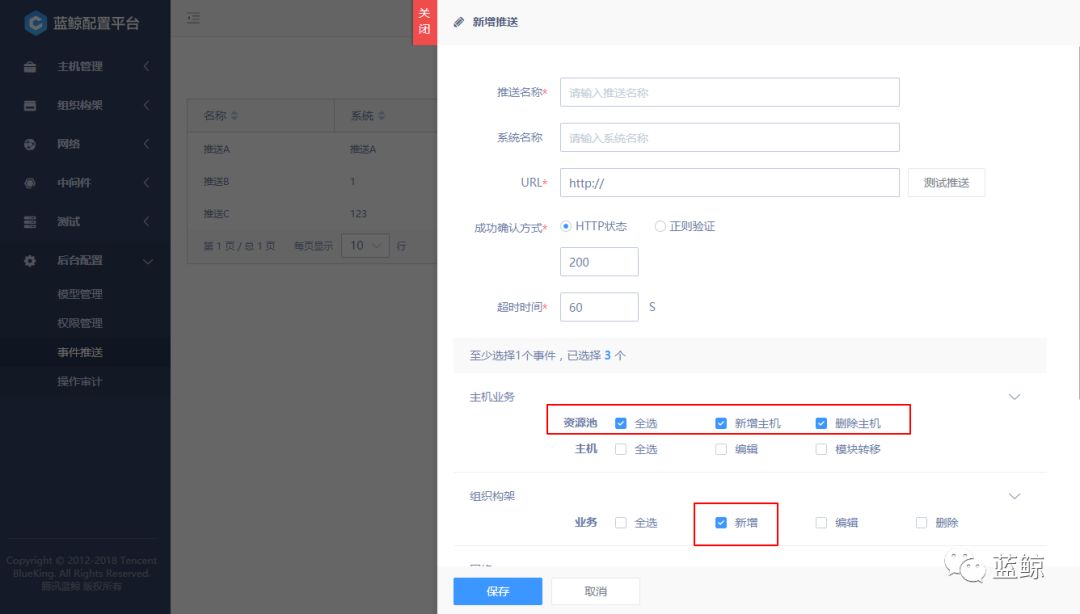Viewport: 1080px width, 614px height.
Task: Open the 网络 network globe icon
Action: (x=28, y=144)
